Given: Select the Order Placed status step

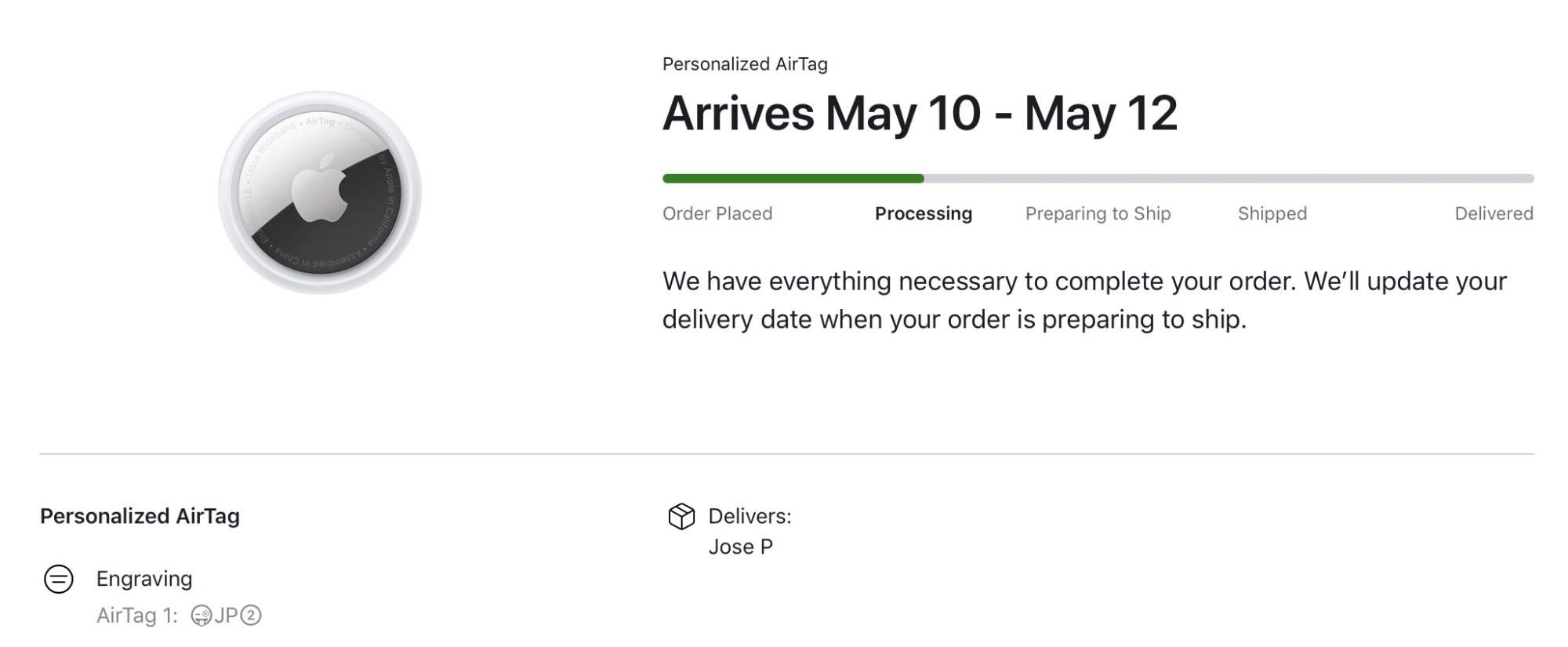Looking at the screenshot, I should [717, 213].
